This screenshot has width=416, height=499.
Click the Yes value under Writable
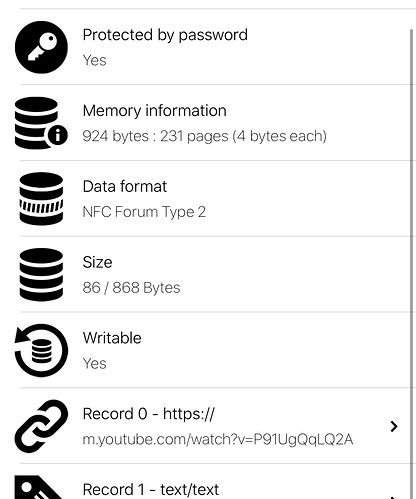(x=94, y=363)
